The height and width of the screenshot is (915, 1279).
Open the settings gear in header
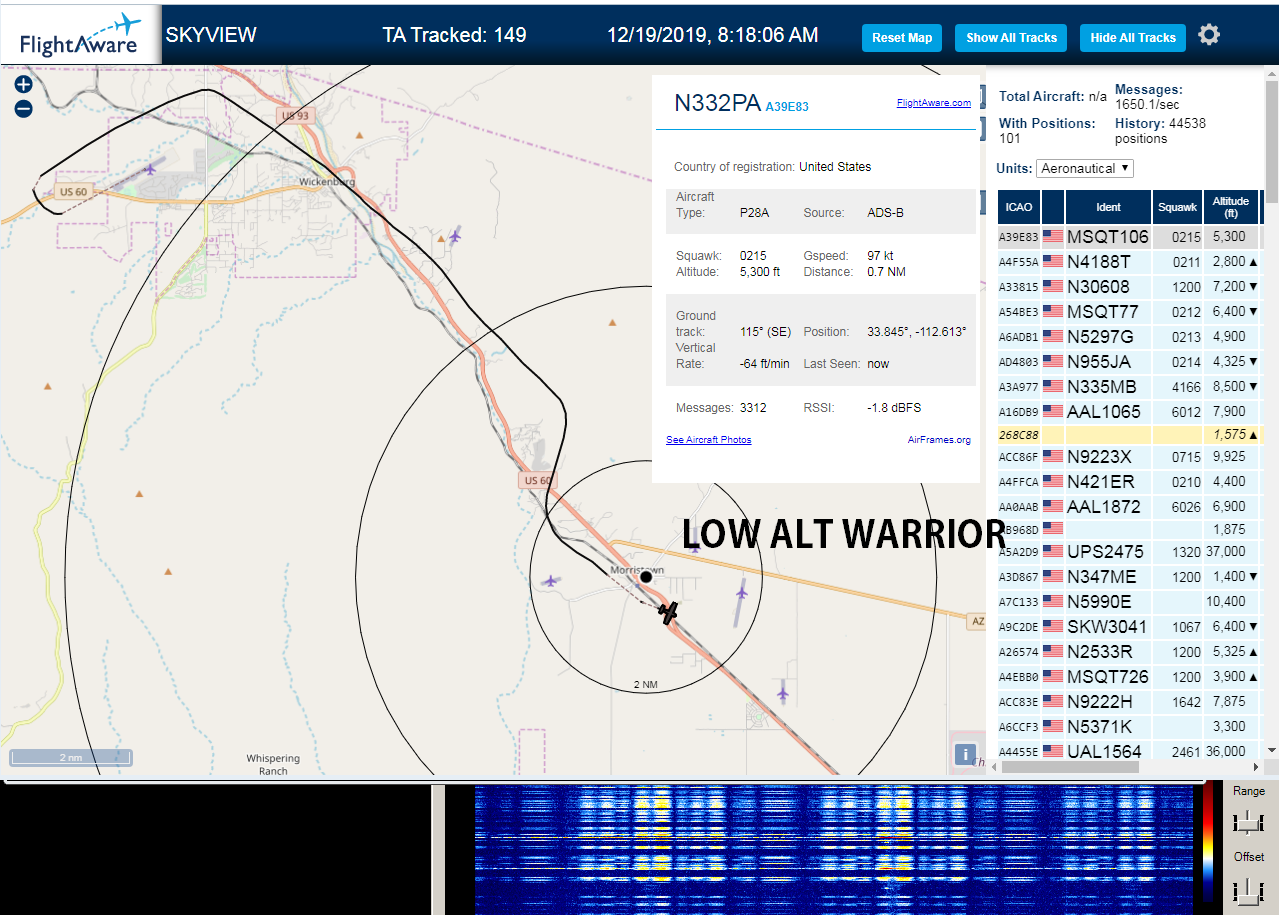click(x=1209, y=35)
